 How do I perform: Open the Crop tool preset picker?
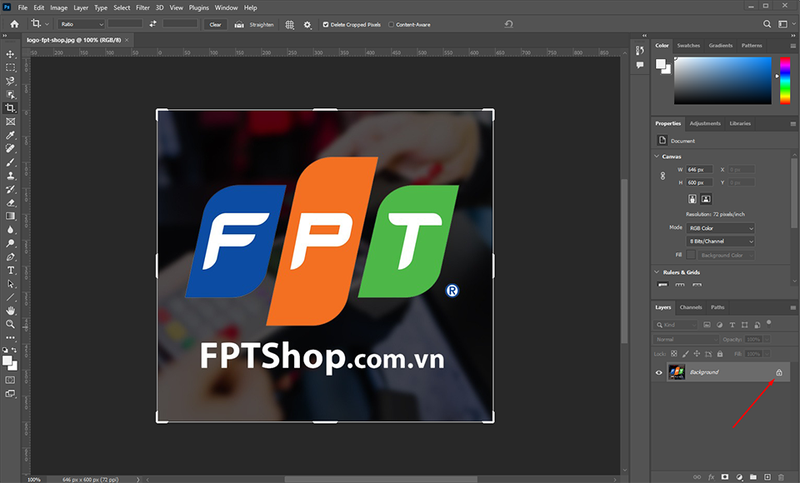[x=40, y=24]
